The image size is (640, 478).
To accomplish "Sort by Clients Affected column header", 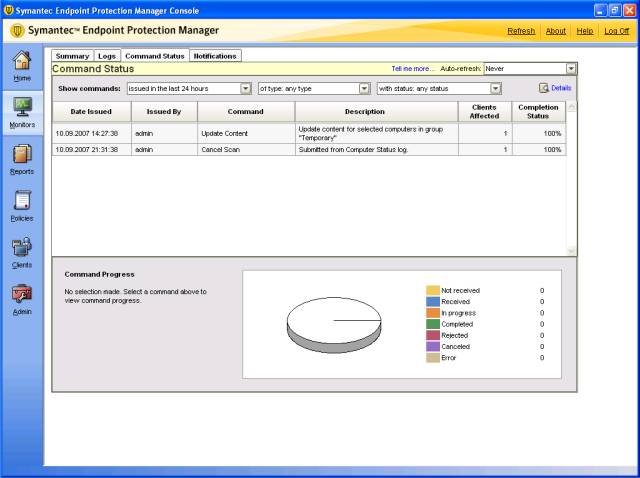I will click(x=484, y=111).
